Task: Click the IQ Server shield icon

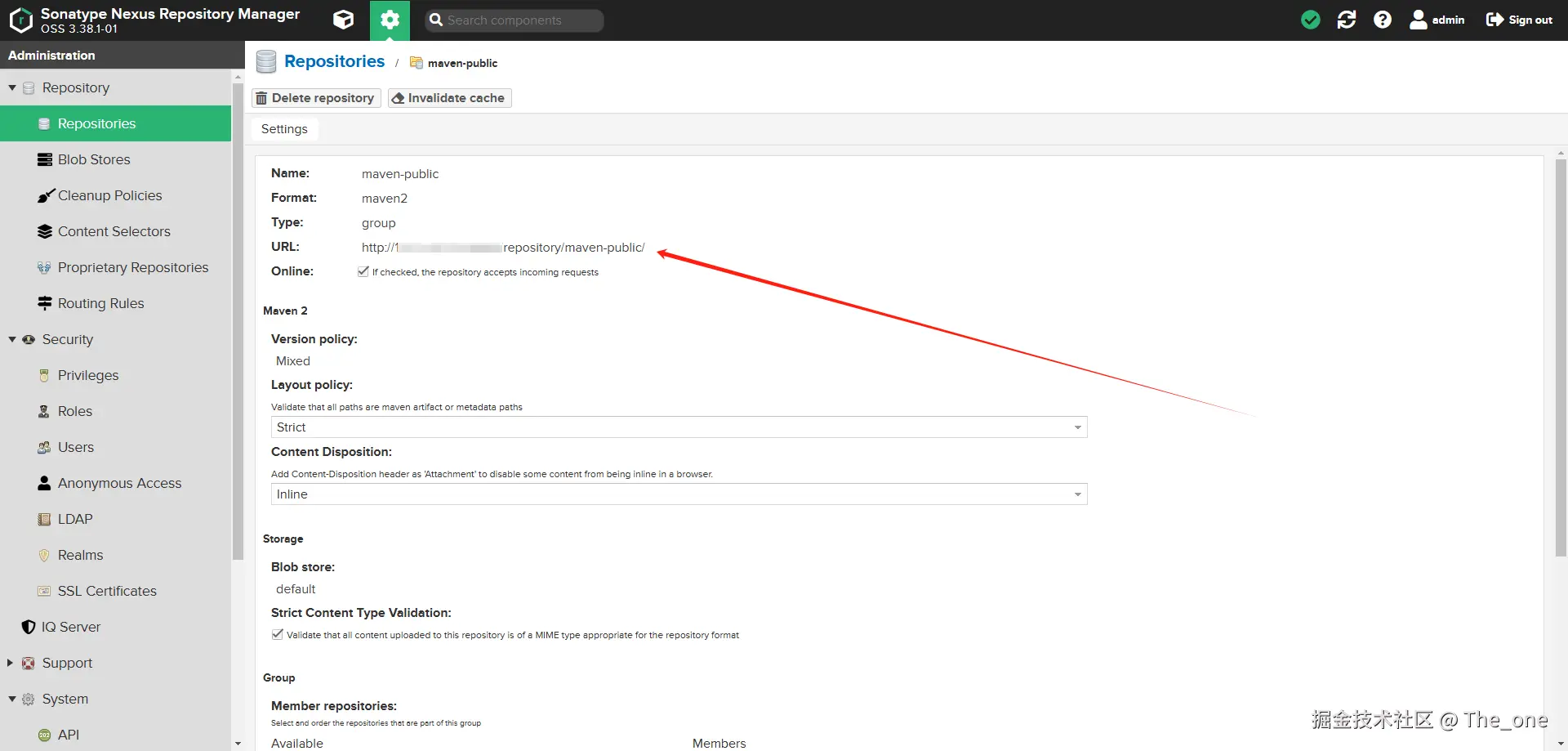Action: pyautogui.click(x=29, y=627)
